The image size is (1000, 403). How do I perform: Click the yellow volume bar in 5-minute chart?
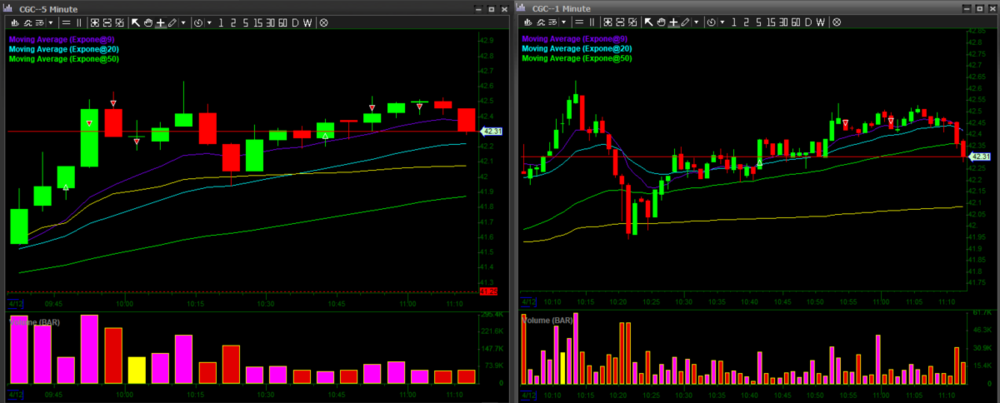137,370
